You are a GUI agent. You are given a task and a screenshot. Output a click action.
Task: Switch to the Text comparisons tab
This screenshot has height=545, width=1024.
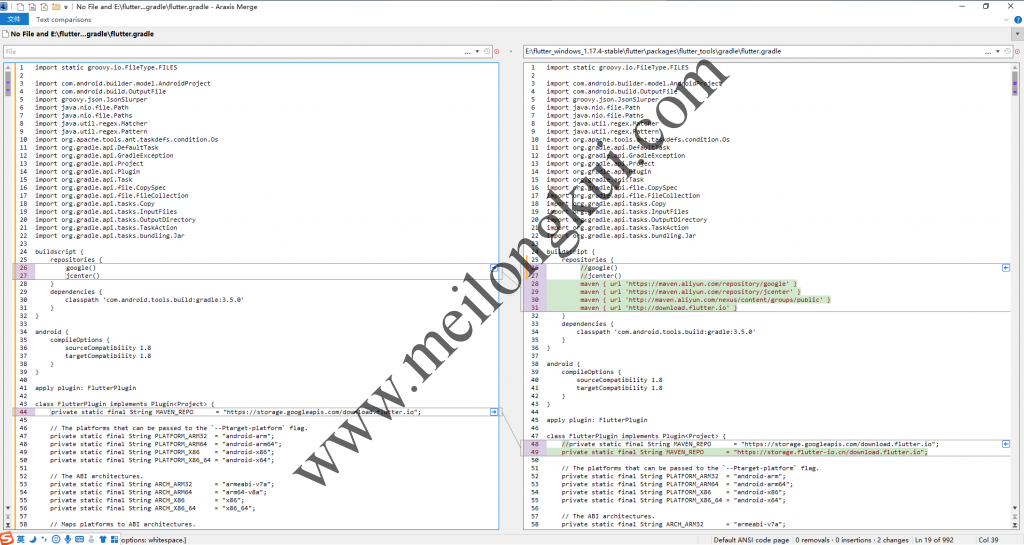[x=63, y=19]
